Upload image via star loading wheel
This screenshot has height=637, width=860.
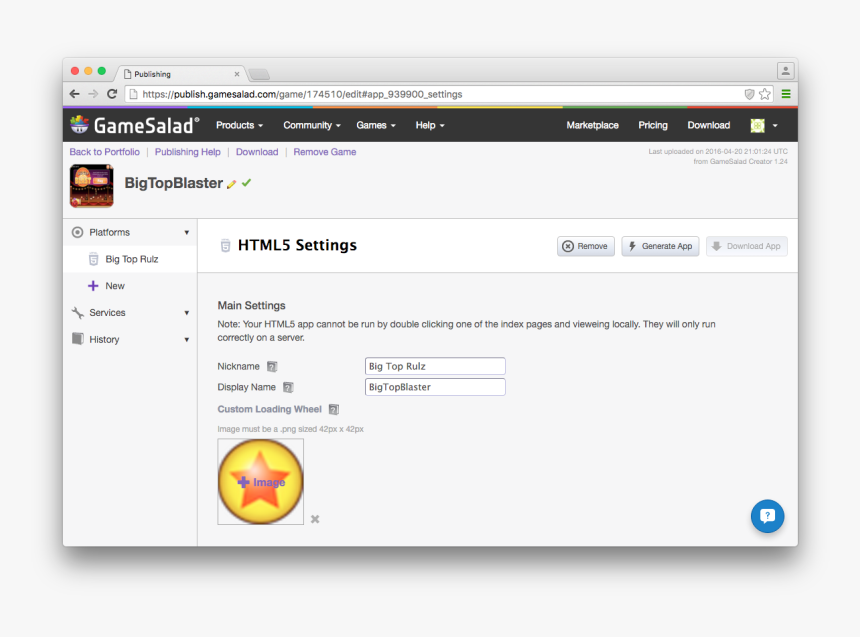point(261,482)
